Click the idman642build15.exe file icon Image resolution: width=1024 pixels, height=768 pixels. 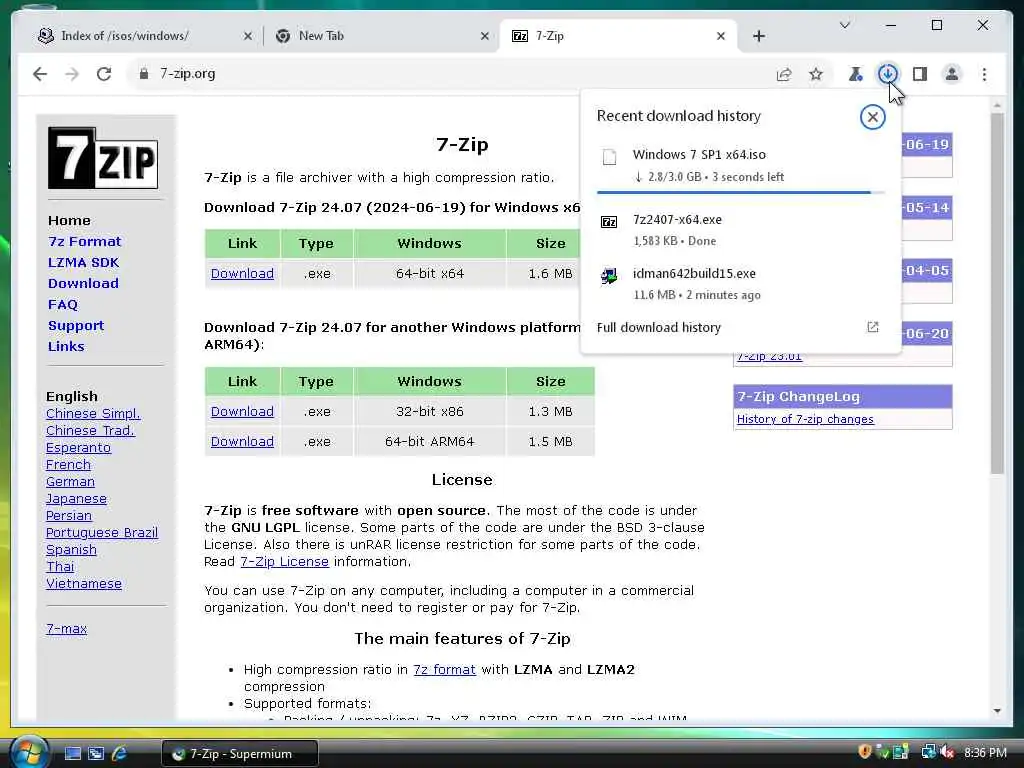(609, 276)
